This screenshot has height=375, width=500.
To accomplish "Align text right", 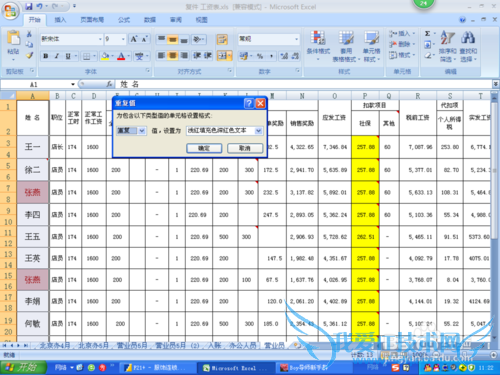I will coord(184,55).
